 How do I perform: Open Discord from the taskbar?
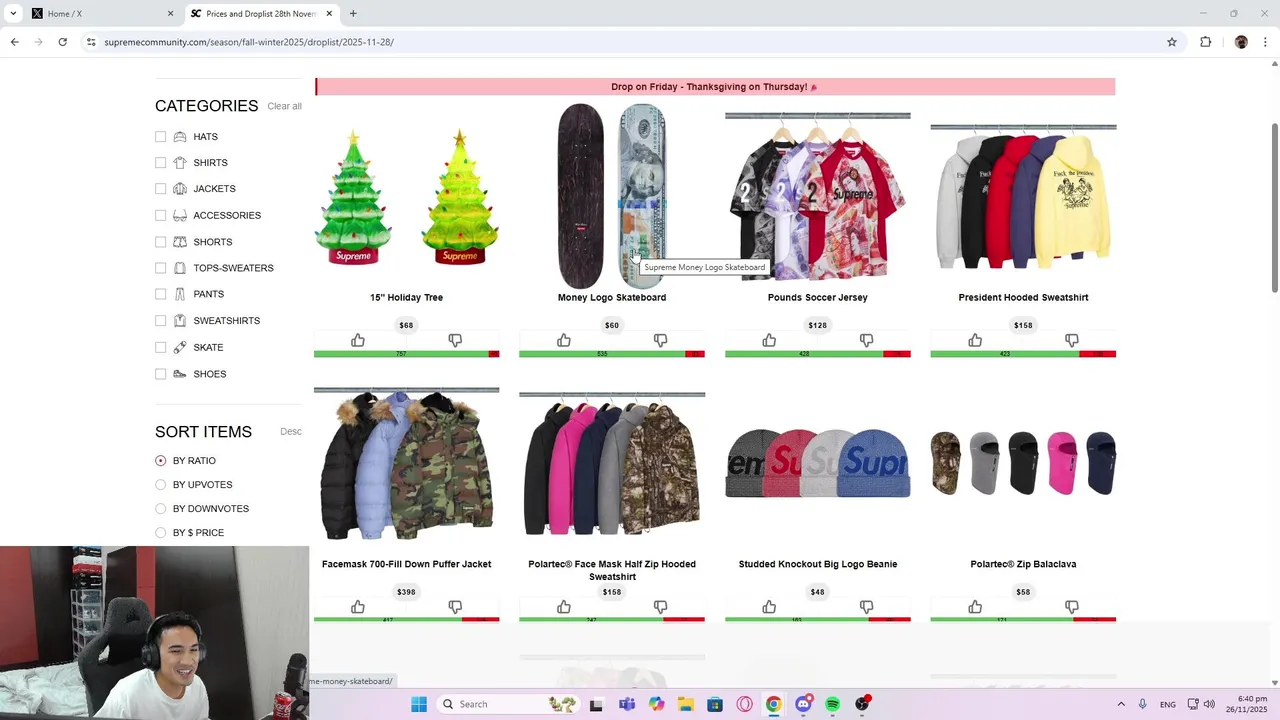[x=803, y=704]
